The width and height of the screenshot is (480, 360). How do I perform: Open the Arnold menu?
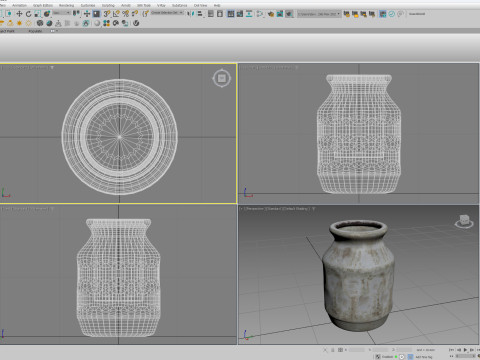coord(126,5)
